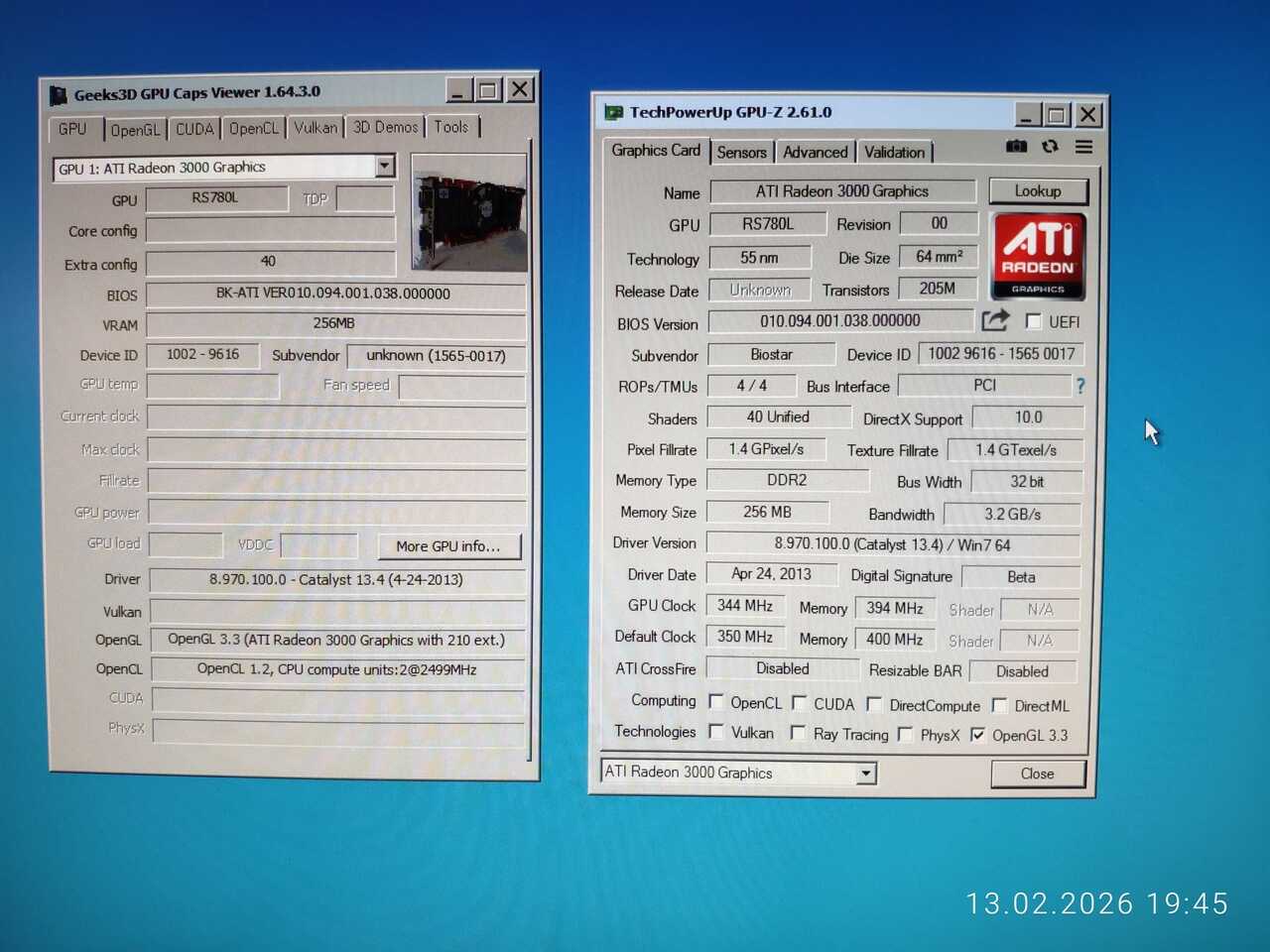1270x952 pixels.
Task: Open the Advanced tab in GPU-Z
Action: 816,153
